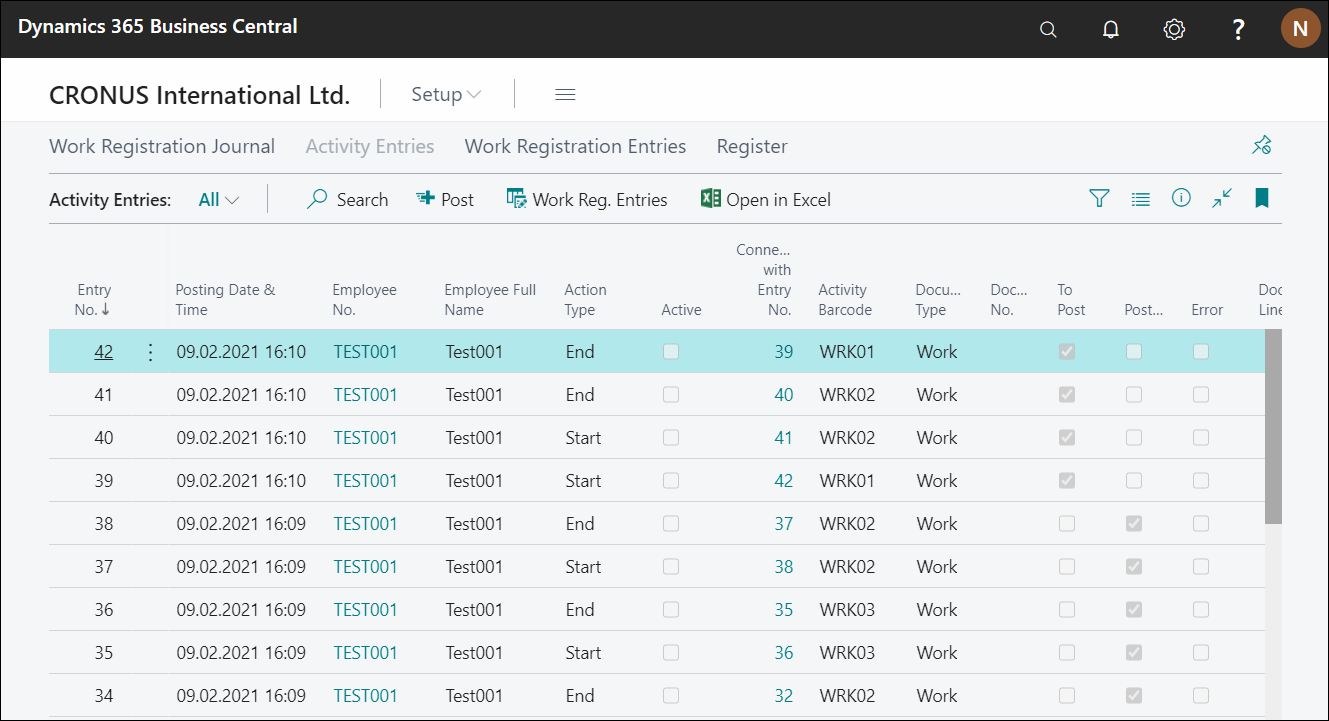Open help question mark
The image size is (1329, 721).
(1238, 29)
